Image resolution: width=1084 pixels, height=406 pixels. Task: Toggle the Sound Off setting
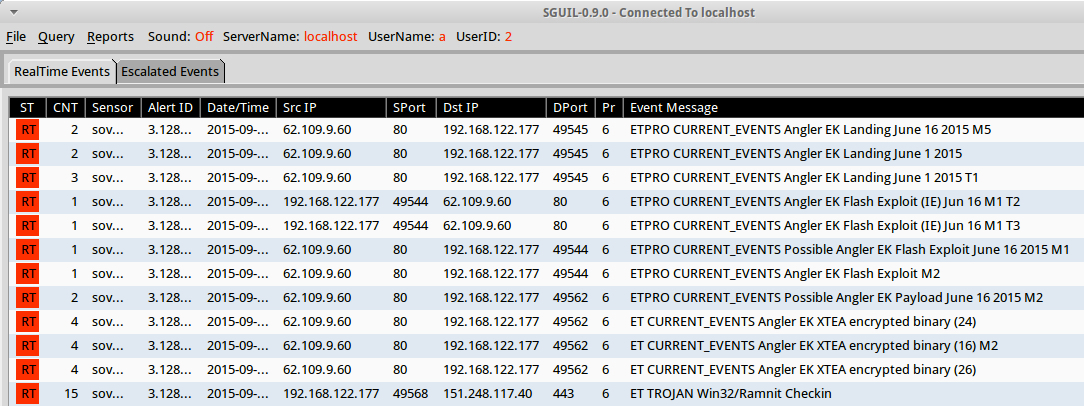point(204,36)
